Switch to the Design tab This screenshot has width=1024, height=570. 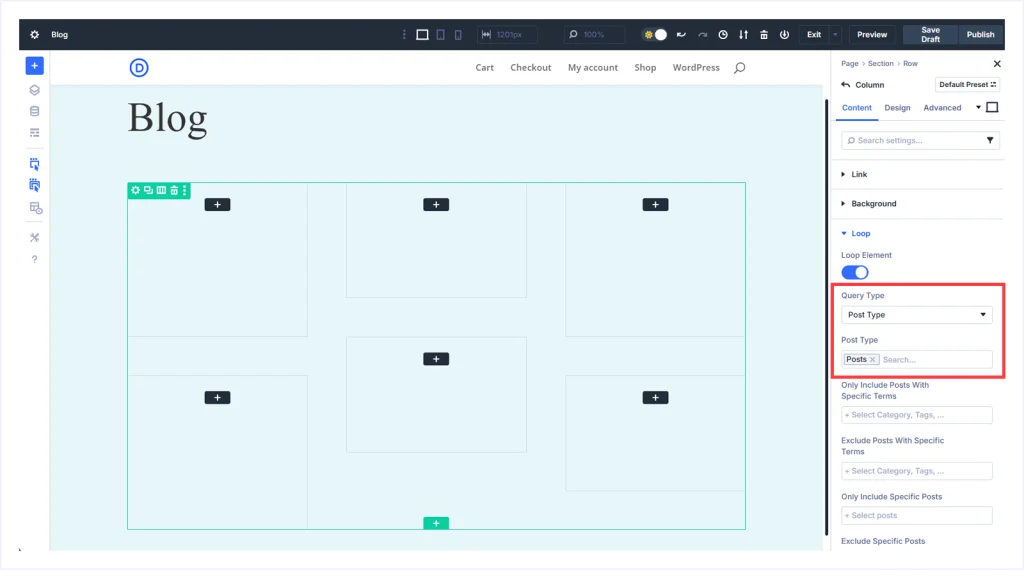click(x=897, y=108)
